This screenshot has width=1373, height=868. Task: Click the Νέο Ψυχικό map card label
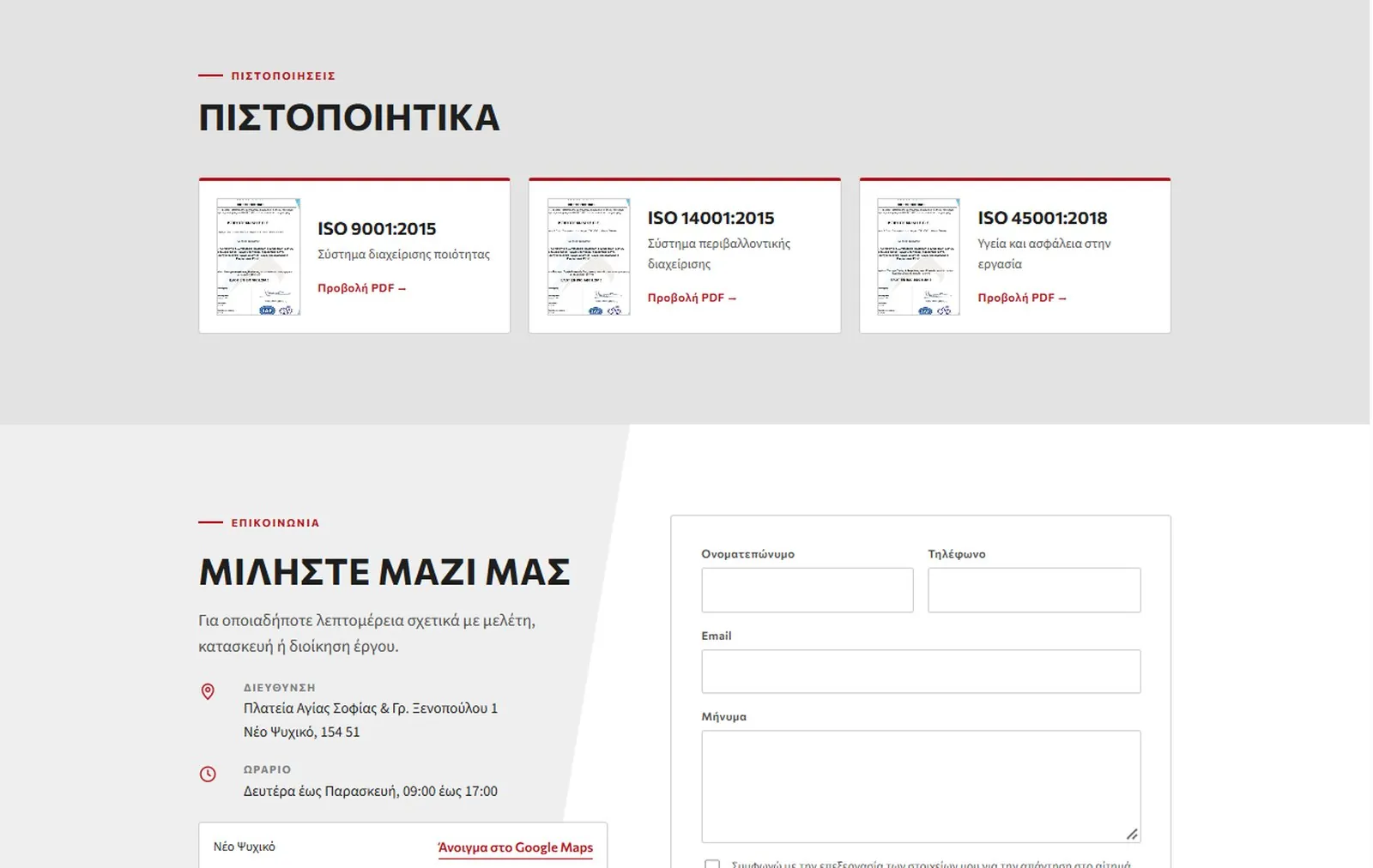tap(245, 847)
